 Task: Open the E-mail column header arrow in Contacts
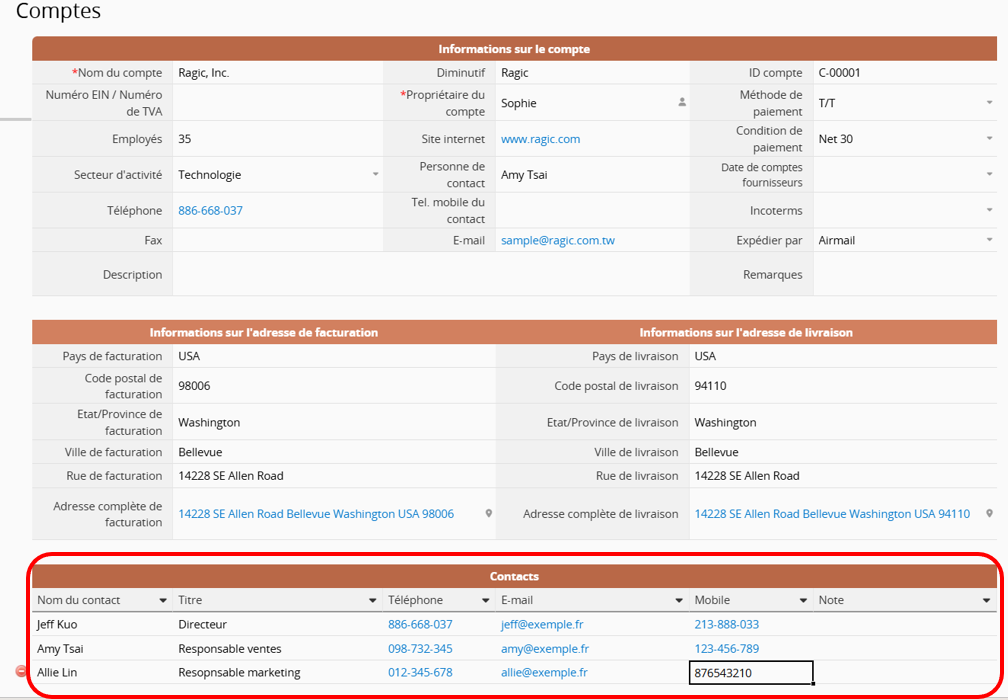pyautogui.click(x=679, y=601)
